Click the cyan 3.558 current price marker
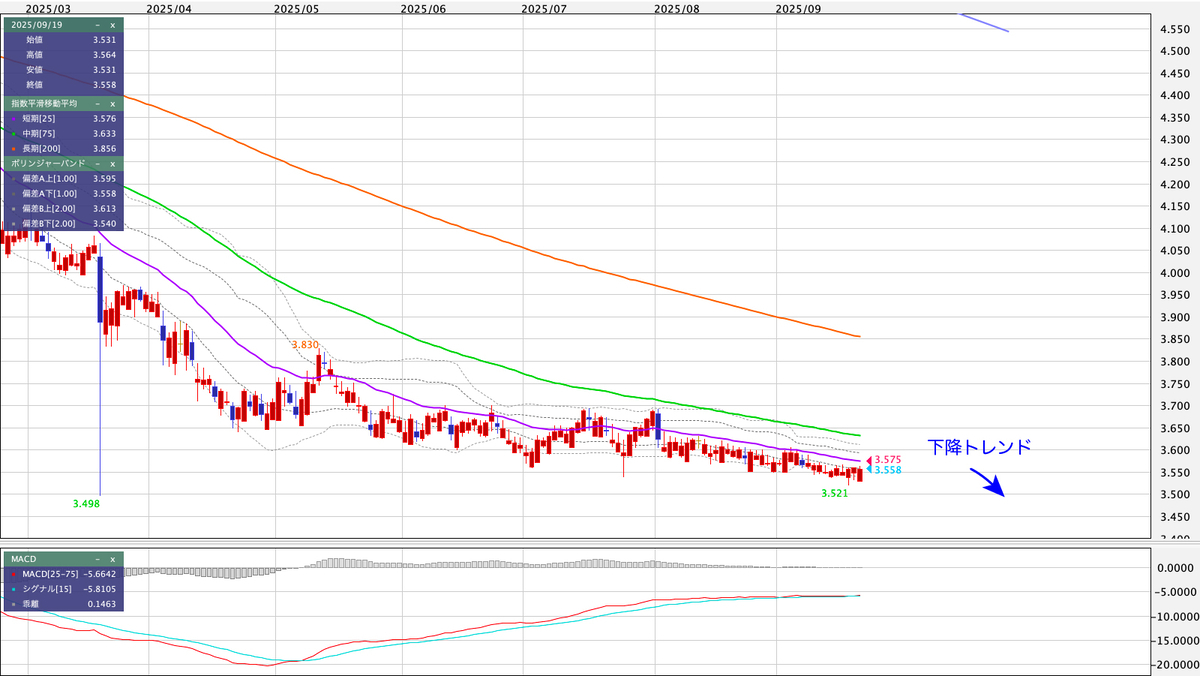The height and width of the screenshot is (676, 1200). pyautogui.click(x=884, y=469)
